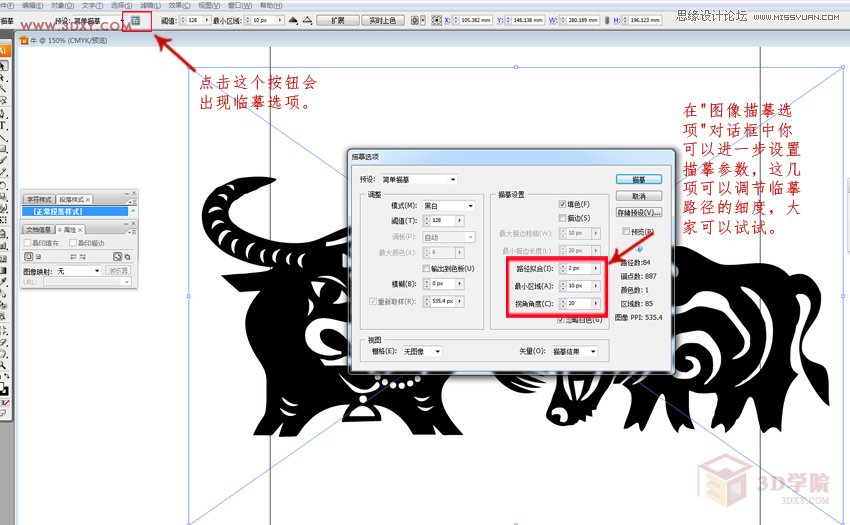This screenshot has width=850, height=525.
Task: Click the outline triangle preview icon in control bar
Action: coord(307,20)
